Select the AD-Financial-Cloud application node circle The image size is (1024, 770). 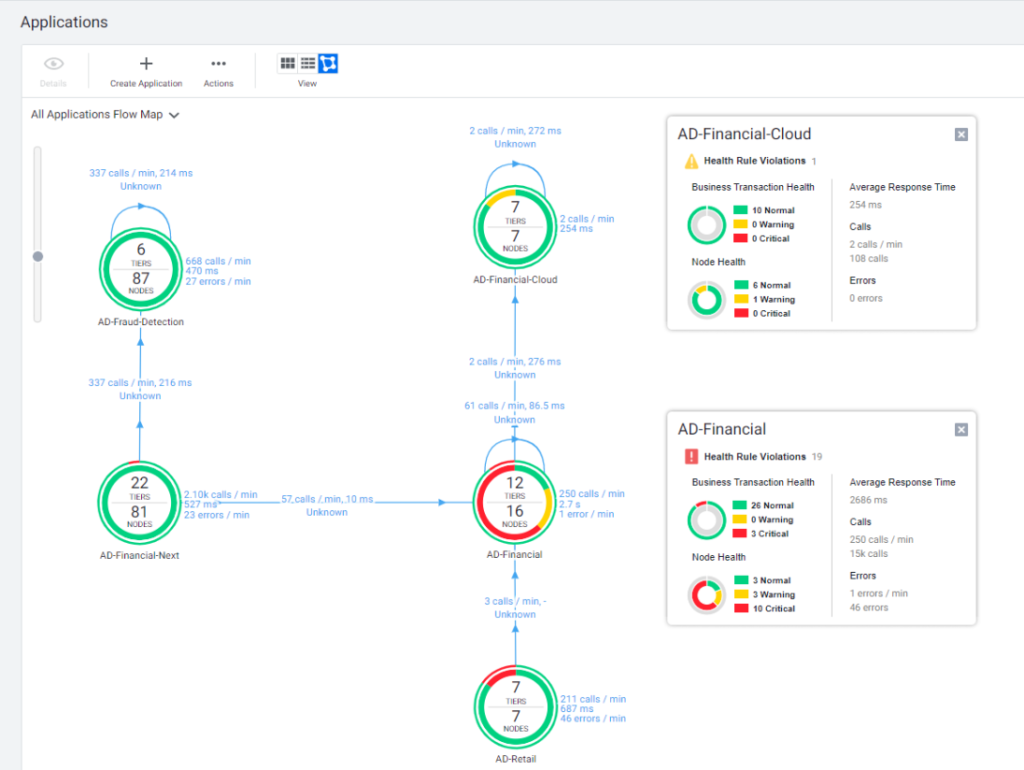coord(514,226)
